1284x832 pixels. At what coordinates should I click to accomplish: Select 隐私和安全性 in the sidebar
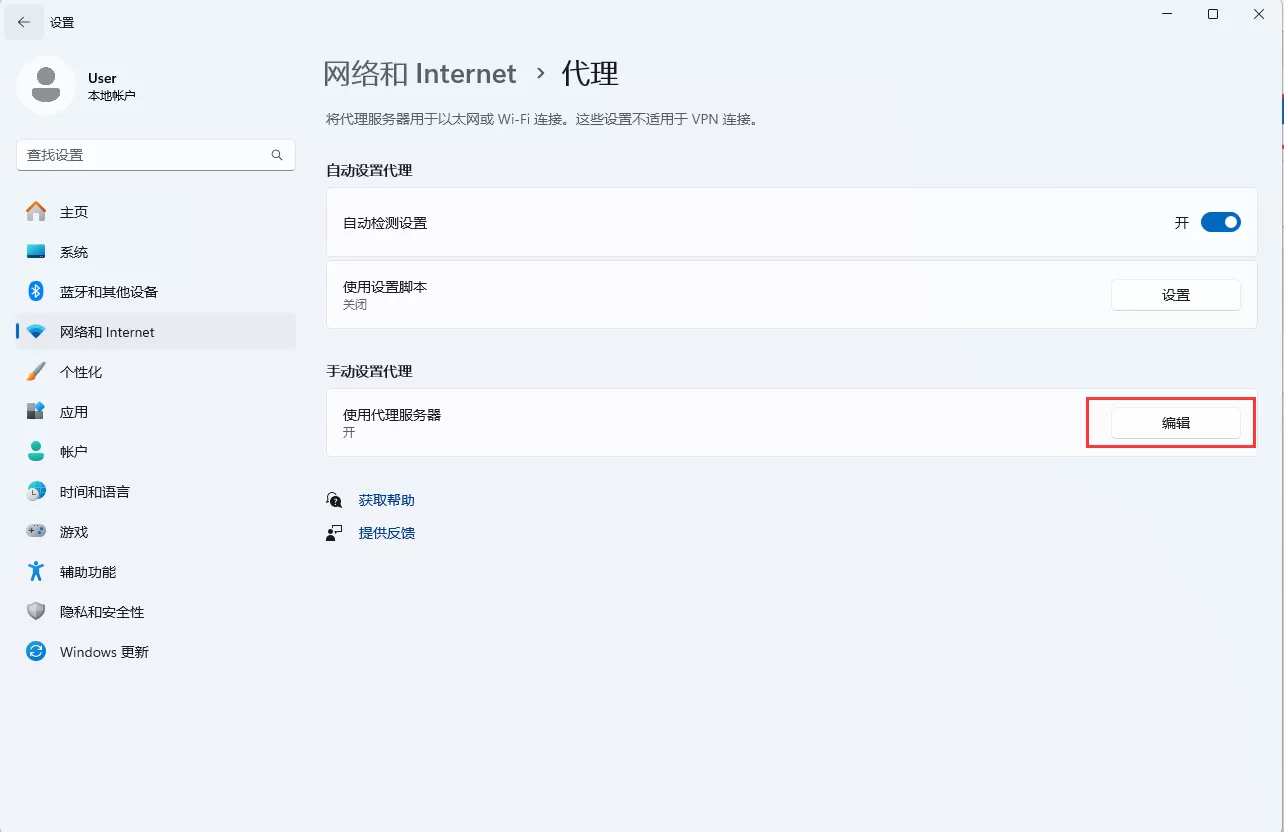click(x=101, y=611)
